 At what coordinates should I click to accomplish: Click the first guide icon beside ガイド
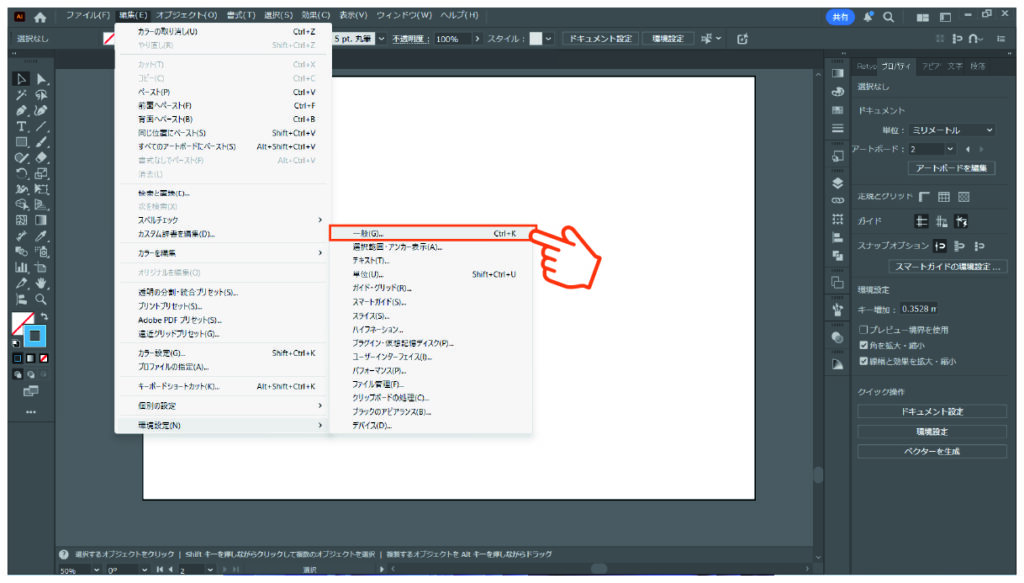click(923, 222)
